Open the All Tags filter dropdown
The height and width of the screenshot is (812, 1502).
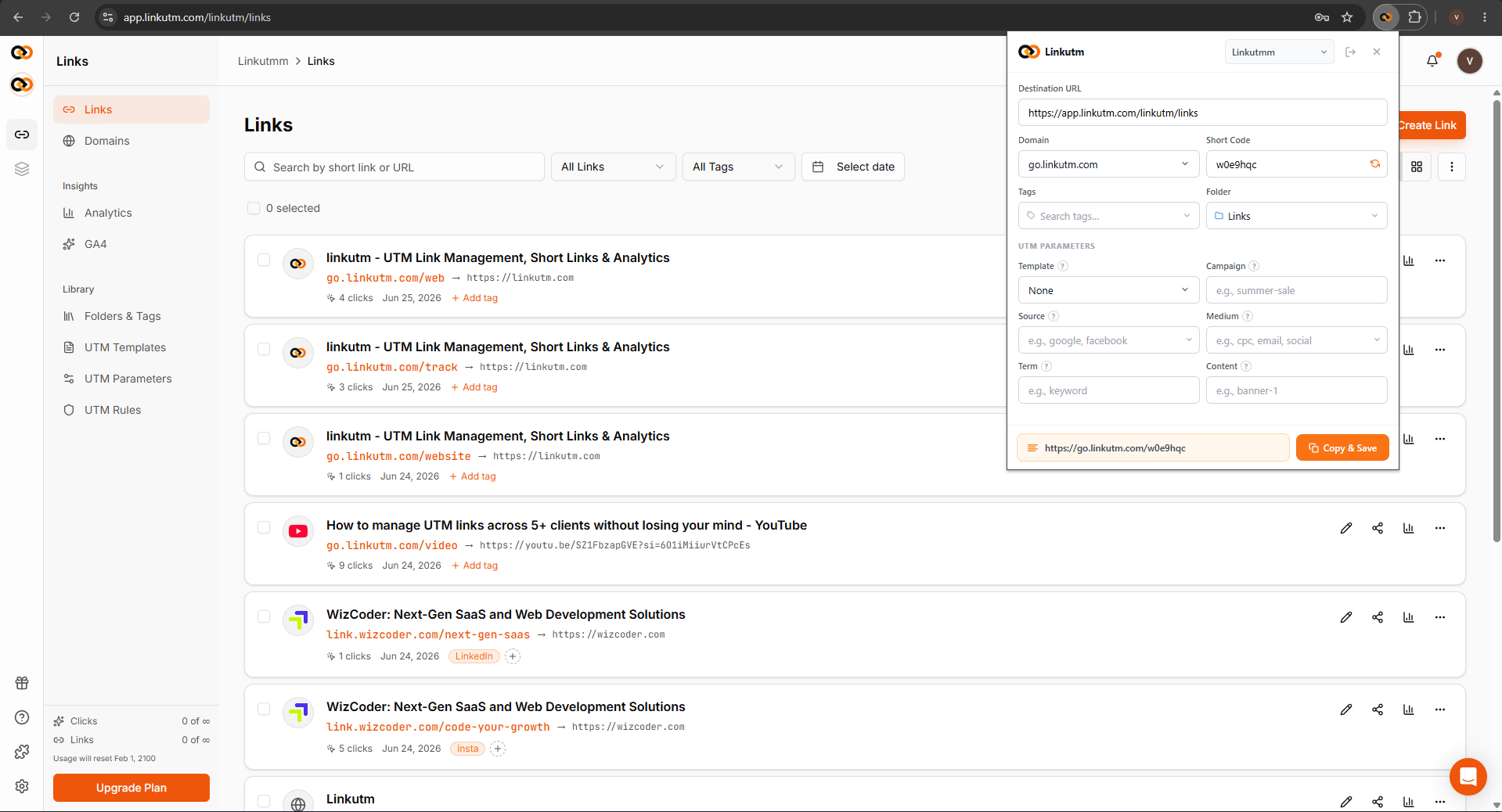click(739, 167)
